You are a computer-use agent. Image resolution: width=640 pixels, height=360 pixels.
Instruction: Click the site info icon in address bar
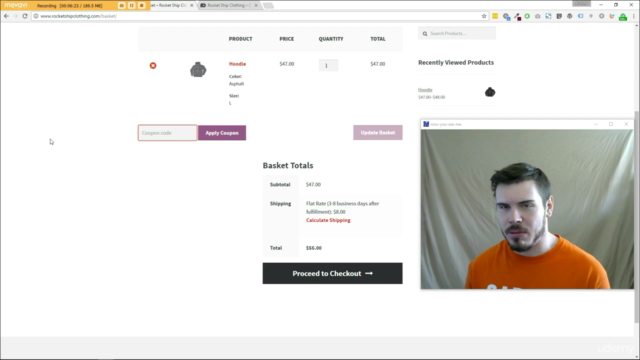(36, 16)
